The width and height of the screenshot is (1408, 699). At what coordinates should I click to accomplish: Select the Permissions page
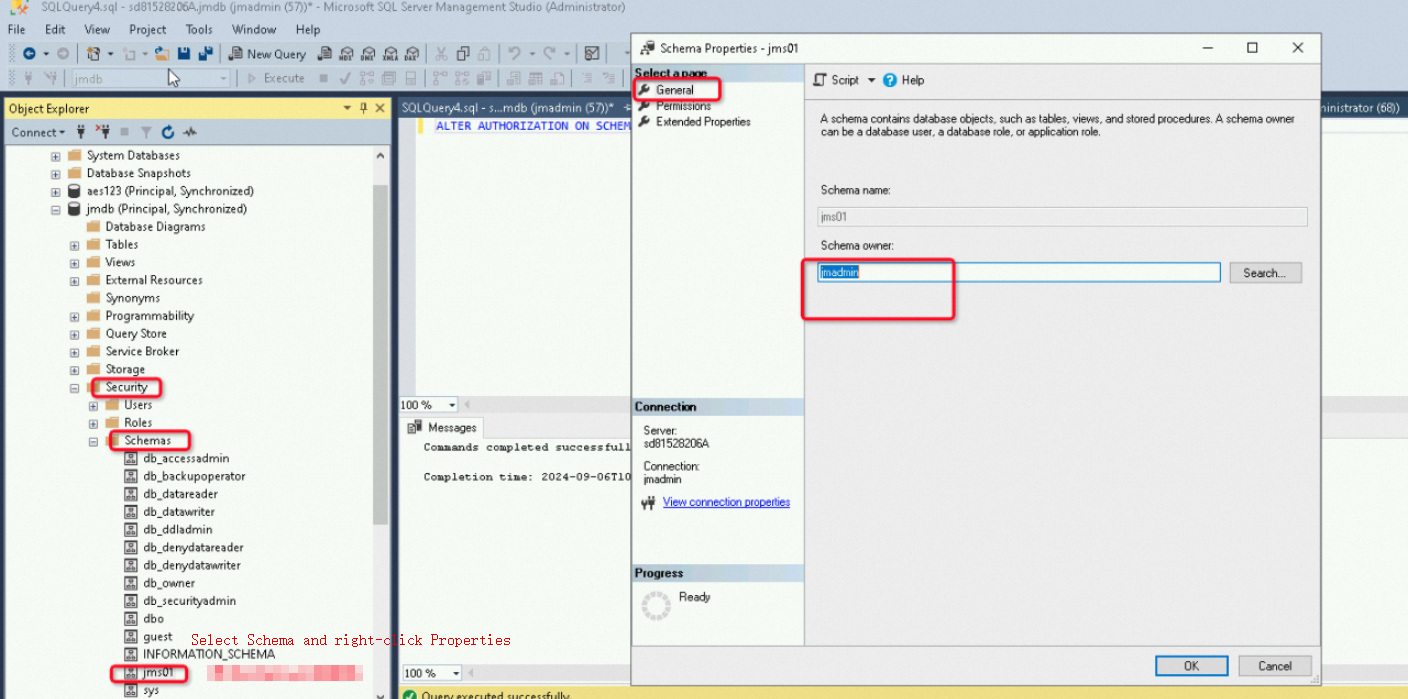683,106
